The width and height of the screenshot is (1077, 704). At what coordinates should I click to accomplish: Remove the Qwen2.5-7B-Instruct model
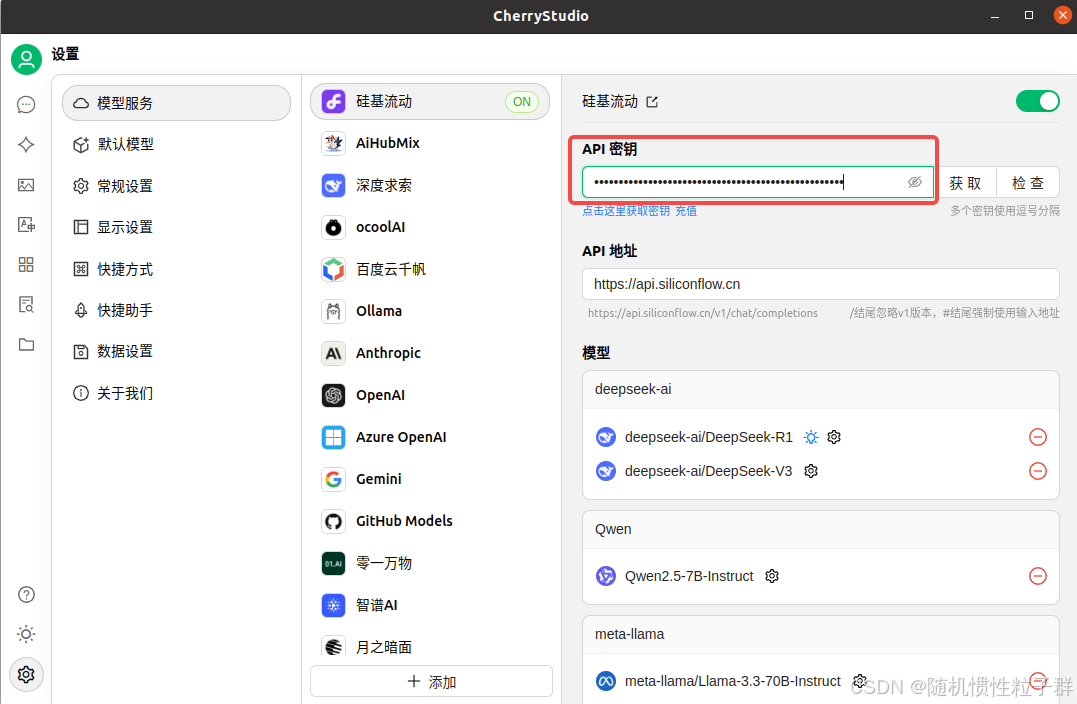pos(1038,576)
